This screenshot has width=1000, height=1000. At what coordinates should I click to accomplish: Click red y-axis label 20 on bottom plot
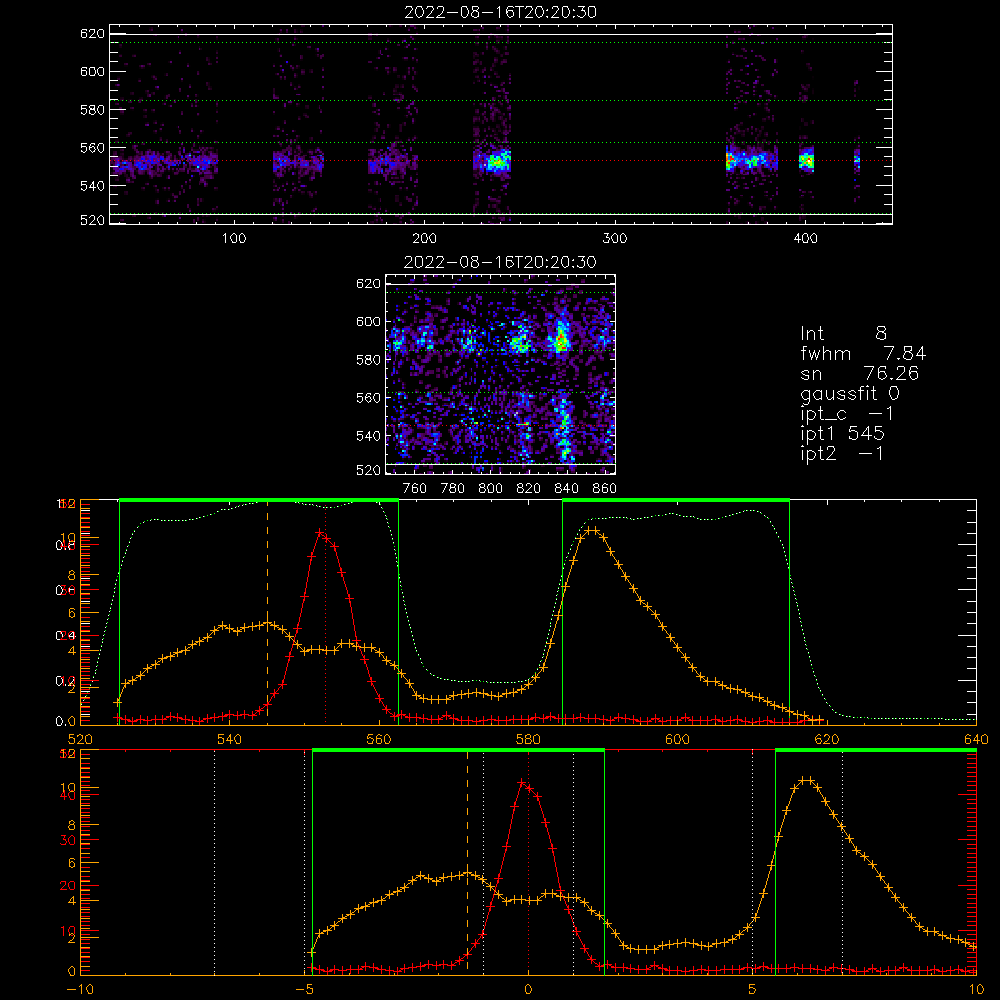68,885
